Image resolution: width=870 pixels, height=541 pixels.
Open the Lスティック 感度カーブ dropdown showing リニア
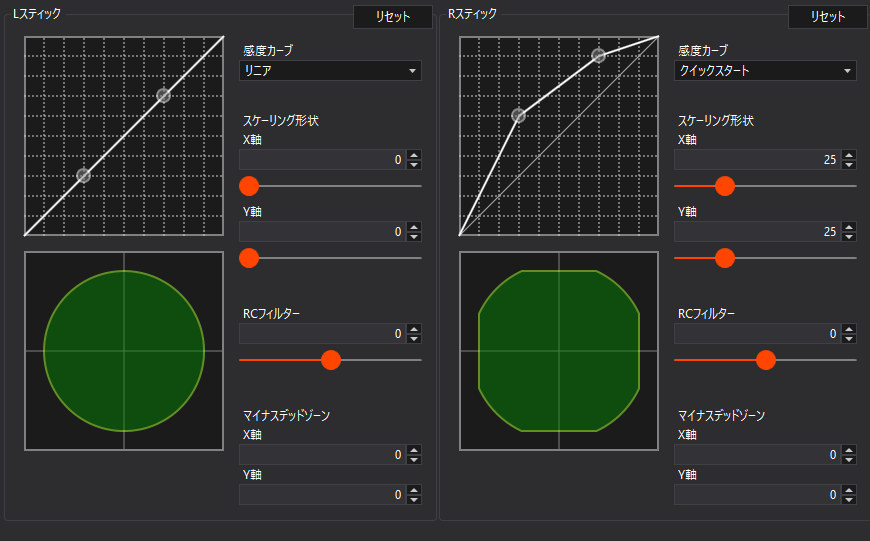(x=330, y=70)
